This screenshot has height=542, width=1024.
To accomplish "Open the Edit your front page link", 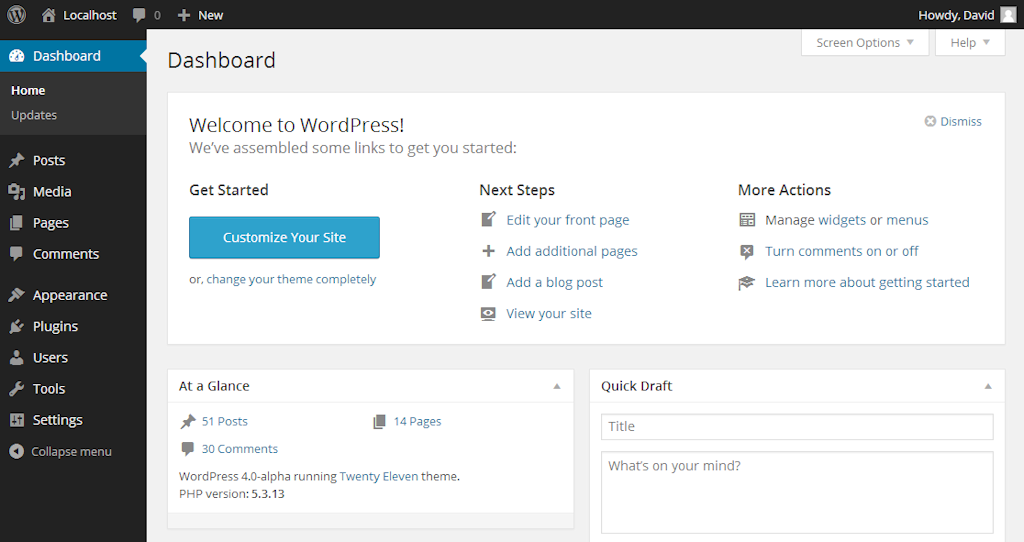I will (x=568, y=220).
